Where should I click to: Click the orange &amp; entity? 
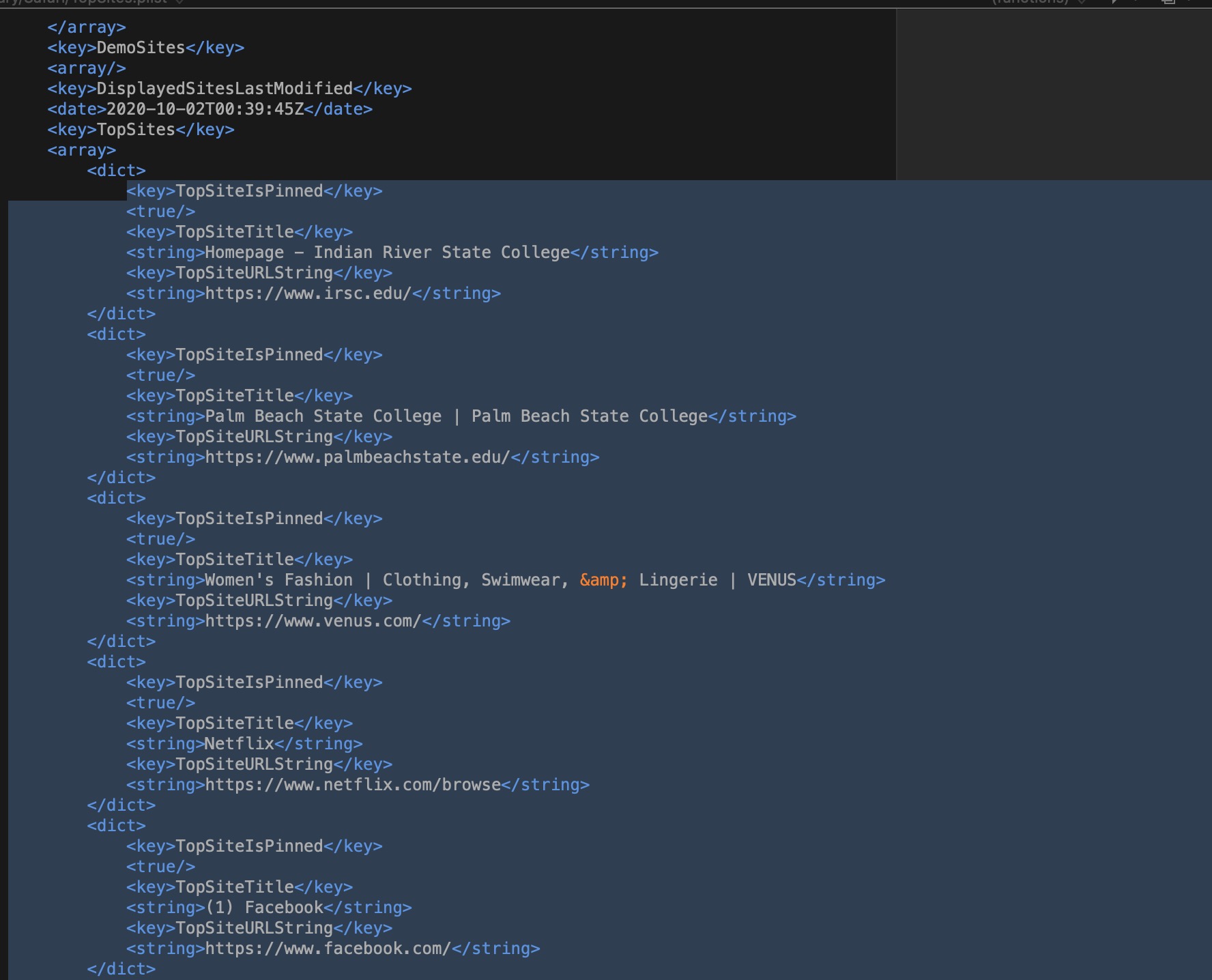[x=603, y=580]
